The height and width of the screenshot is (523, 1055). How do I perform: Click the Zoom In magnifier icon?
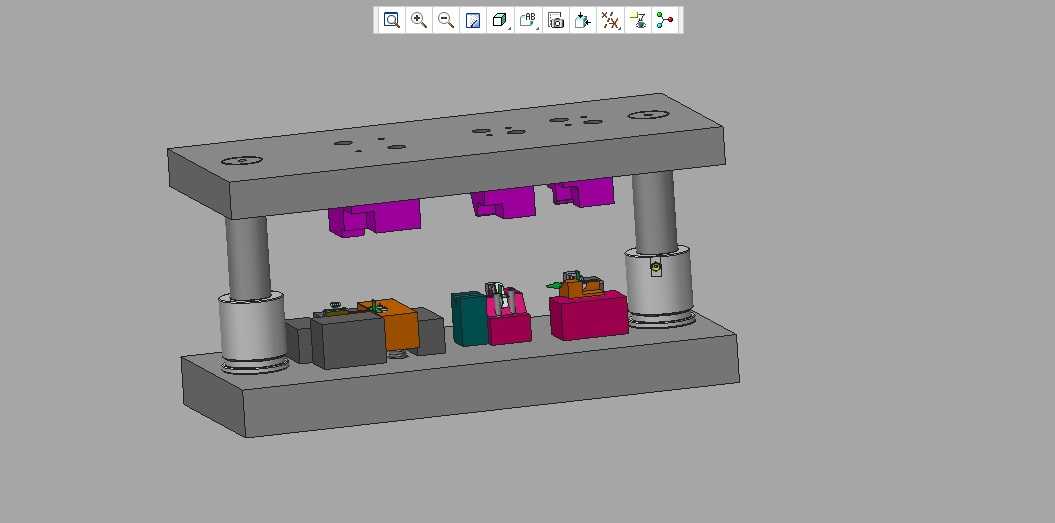click(x=419, y=20)
